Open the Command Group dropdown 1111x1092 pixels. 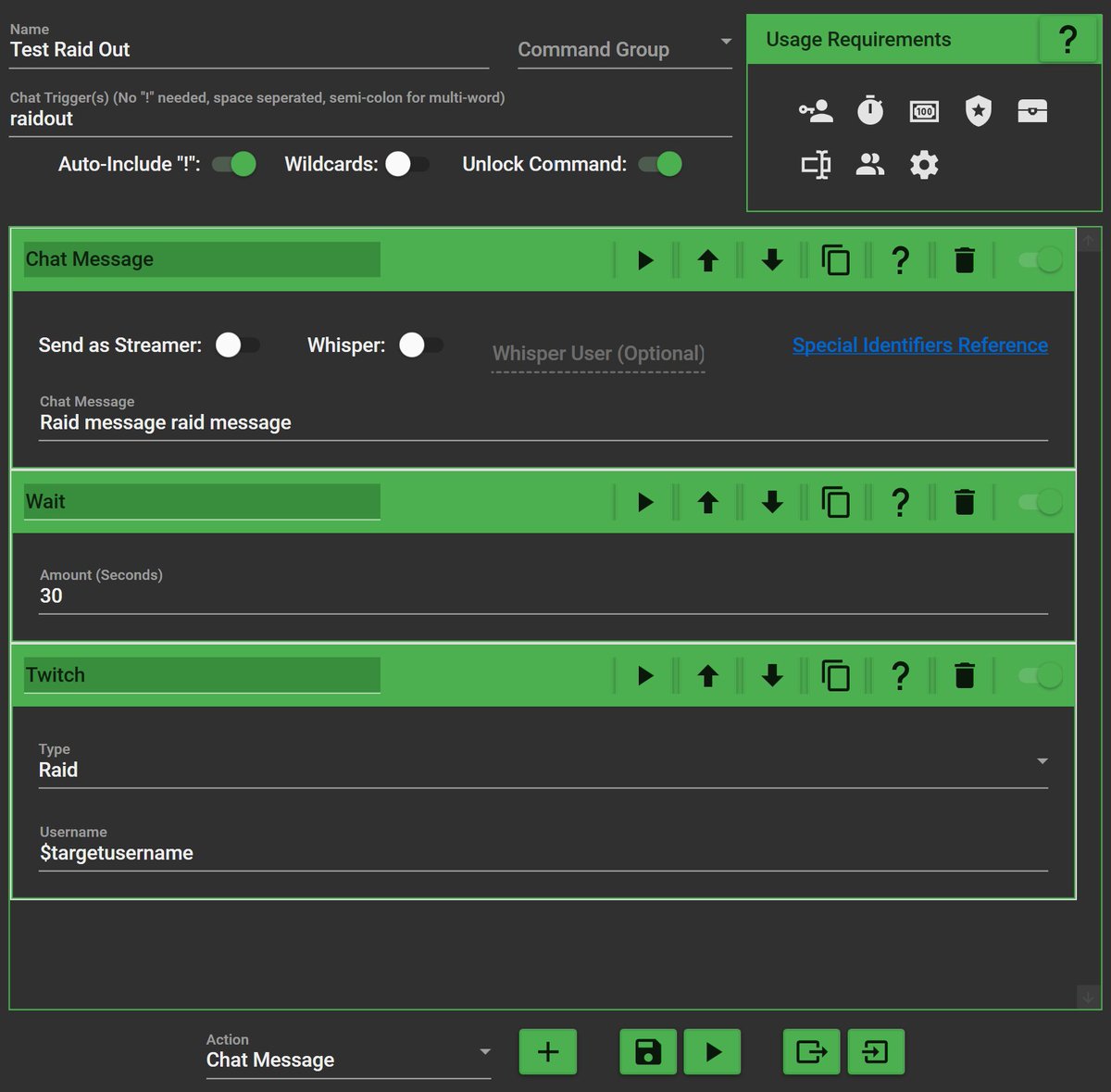[x=625, y=50]
